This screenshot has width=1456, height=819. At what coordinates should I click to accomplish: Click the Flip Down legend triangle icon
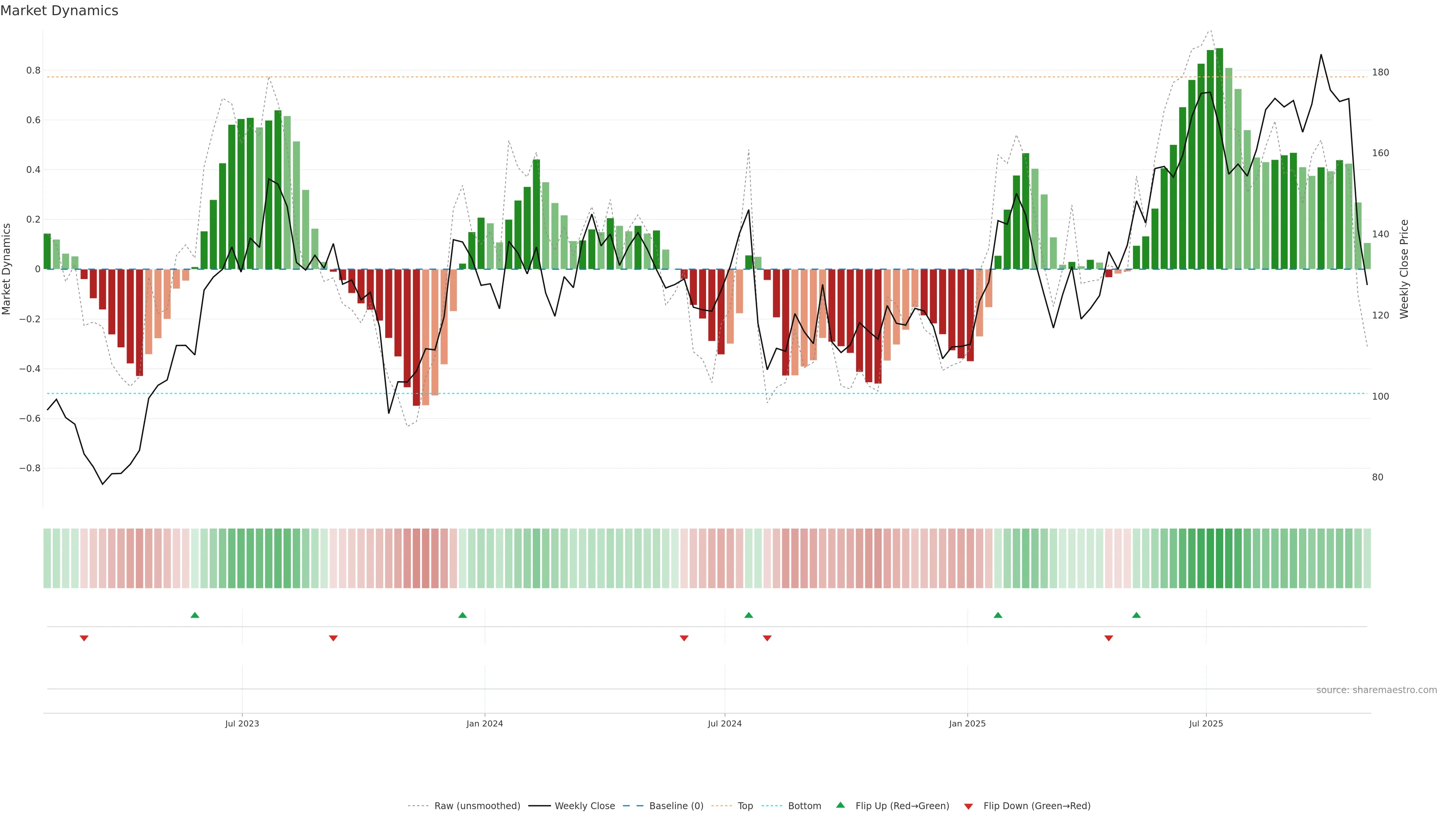pos(968,806)
